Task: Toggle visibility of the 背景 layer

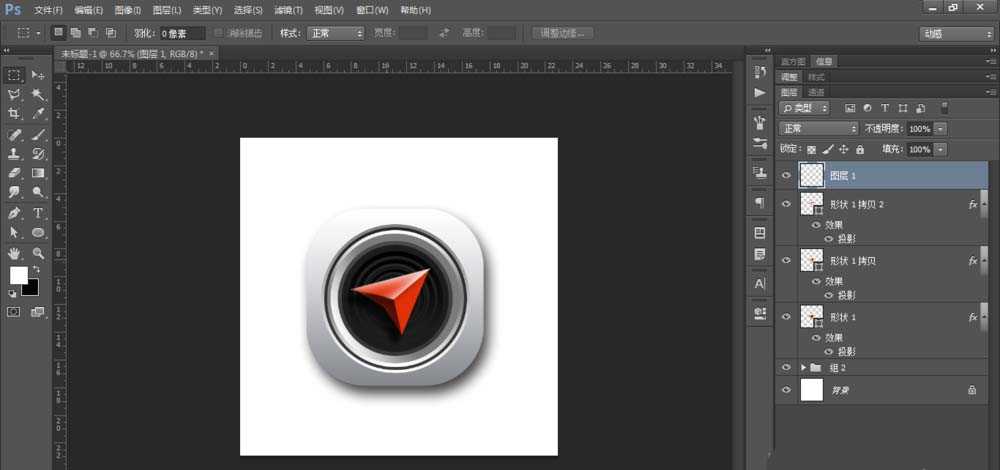Action: (786, 390)
